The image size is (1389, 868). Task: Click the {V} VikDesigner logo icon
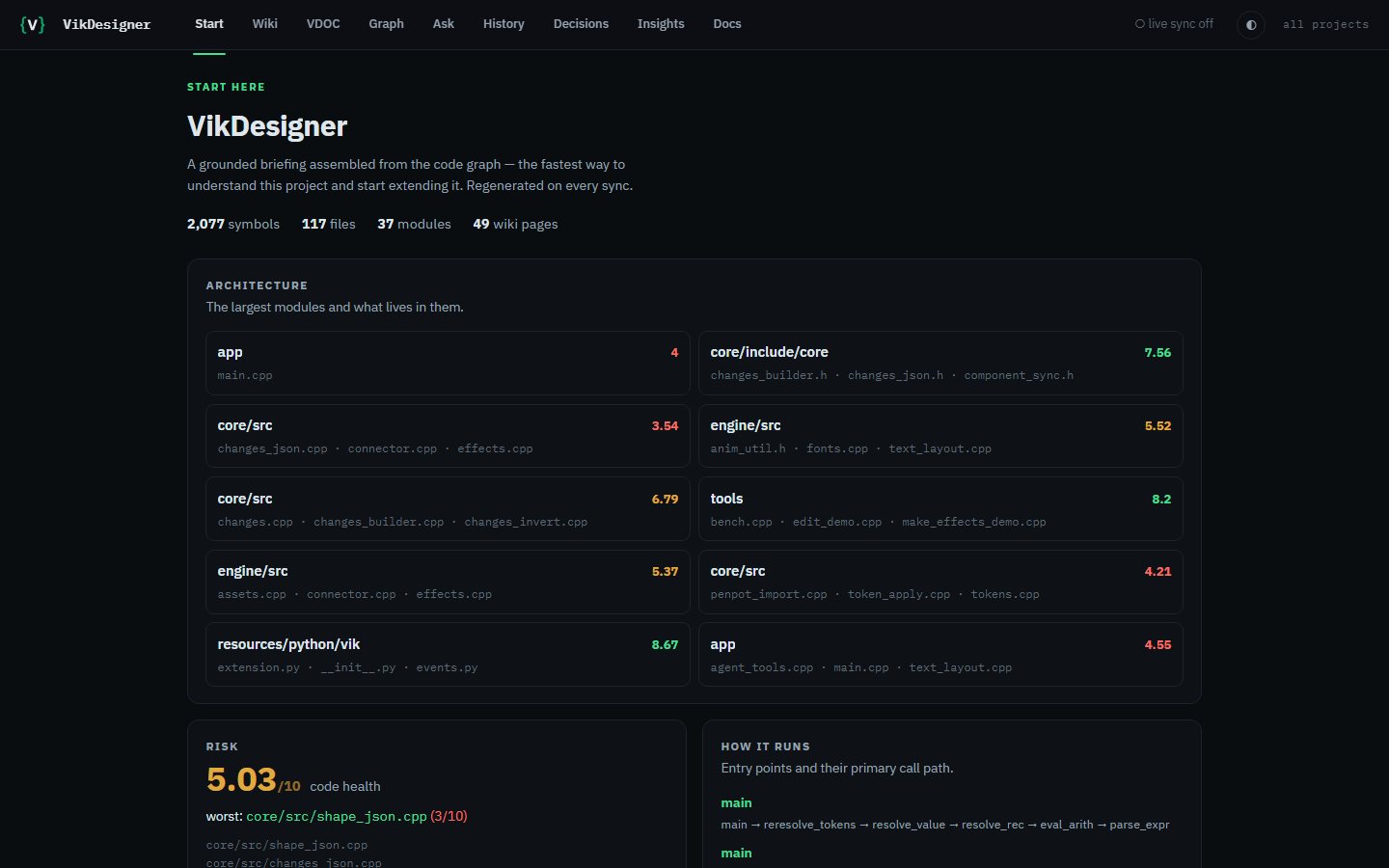click(32, 24)
